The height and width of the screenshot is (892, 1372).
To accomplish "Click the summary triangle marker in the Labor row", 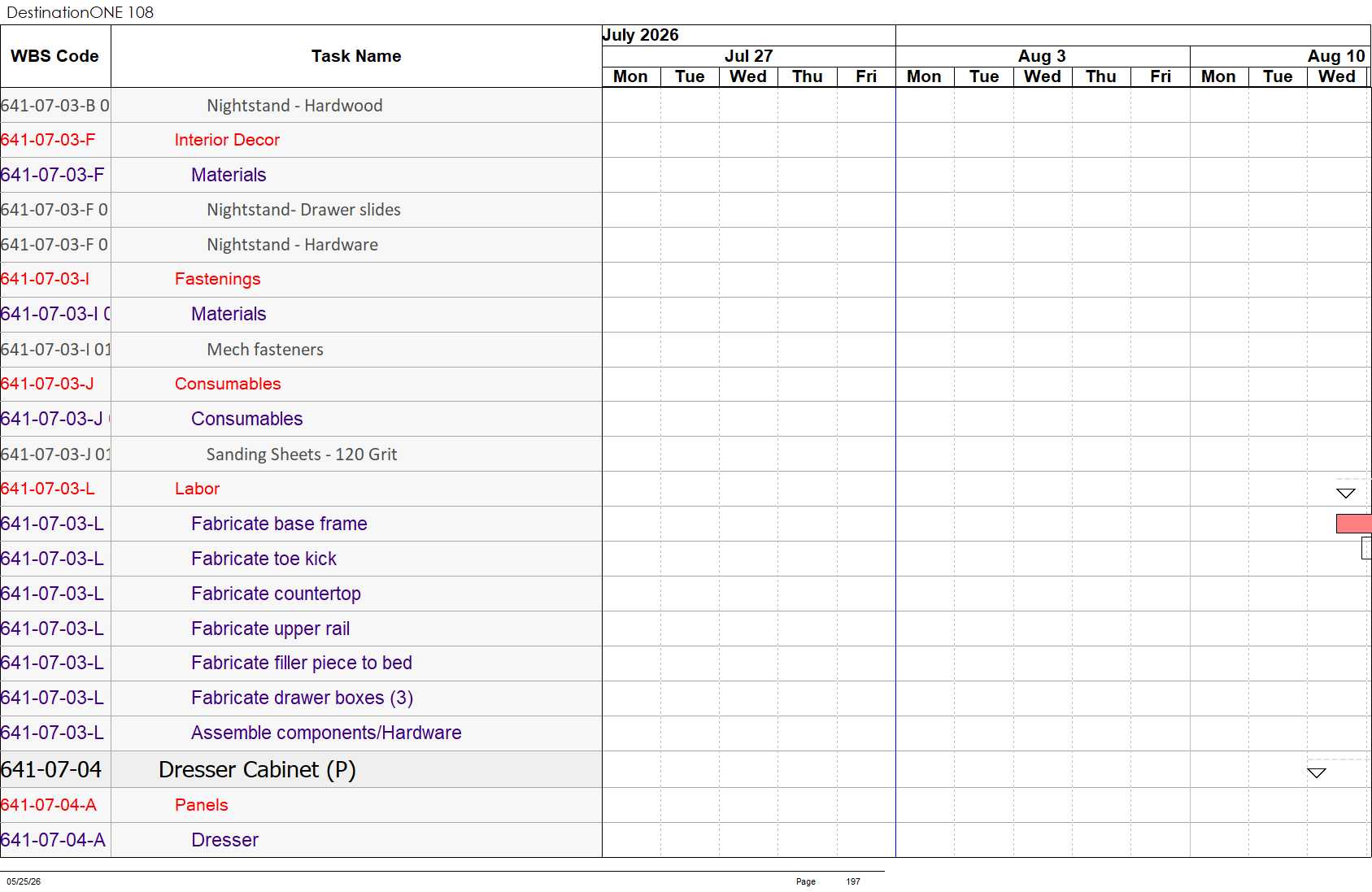I will pyautogui.click(x=1346, y=493).
